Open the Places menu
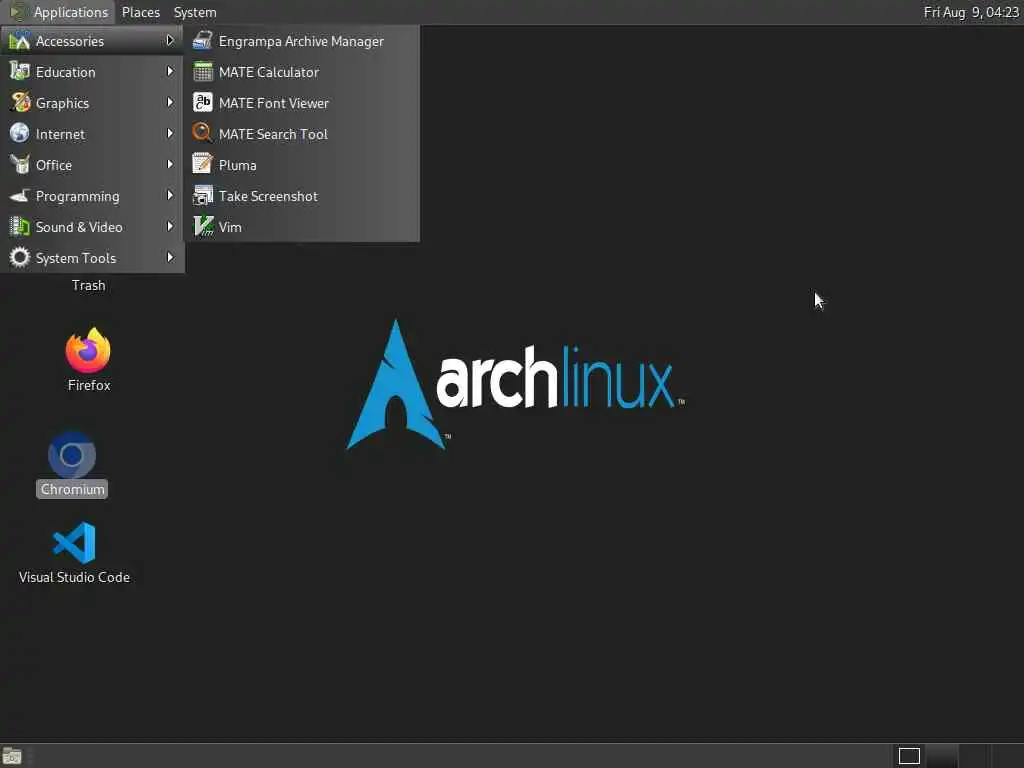The image size is (1024, 768). click(x=140, y=12)
